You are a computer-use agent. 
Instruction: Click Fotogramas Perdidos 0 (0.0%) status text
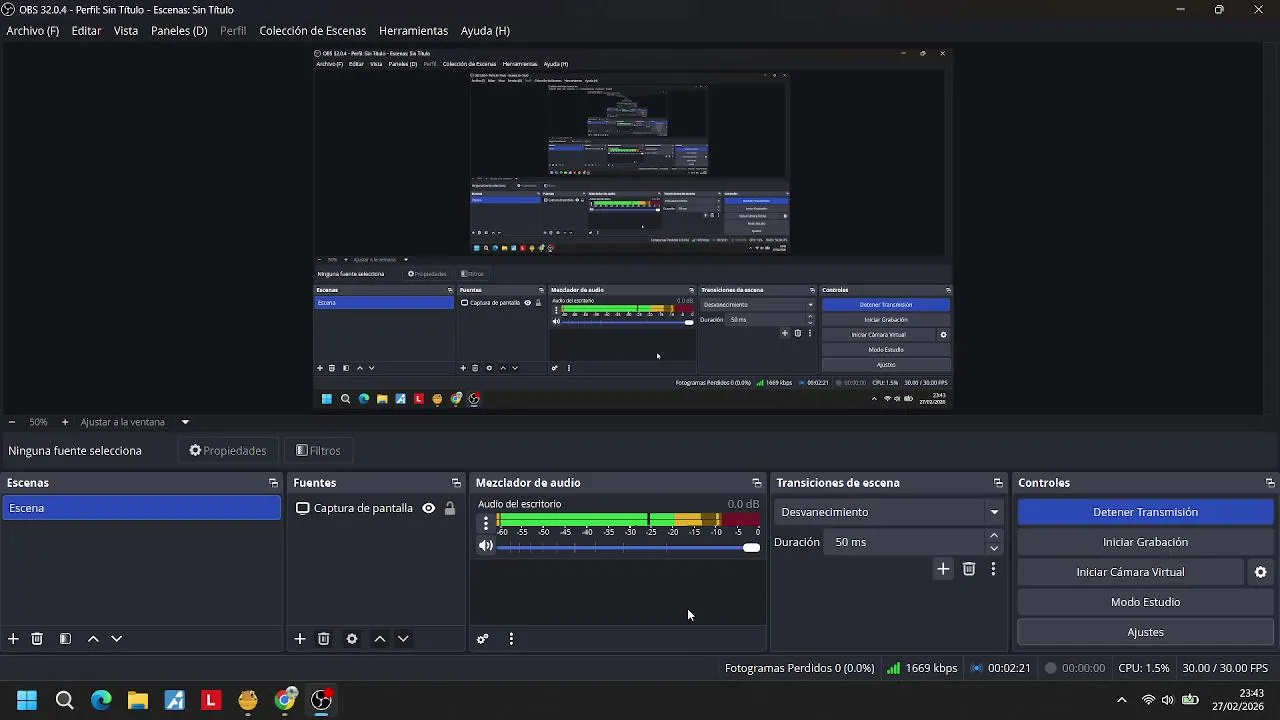coord(799,668)
